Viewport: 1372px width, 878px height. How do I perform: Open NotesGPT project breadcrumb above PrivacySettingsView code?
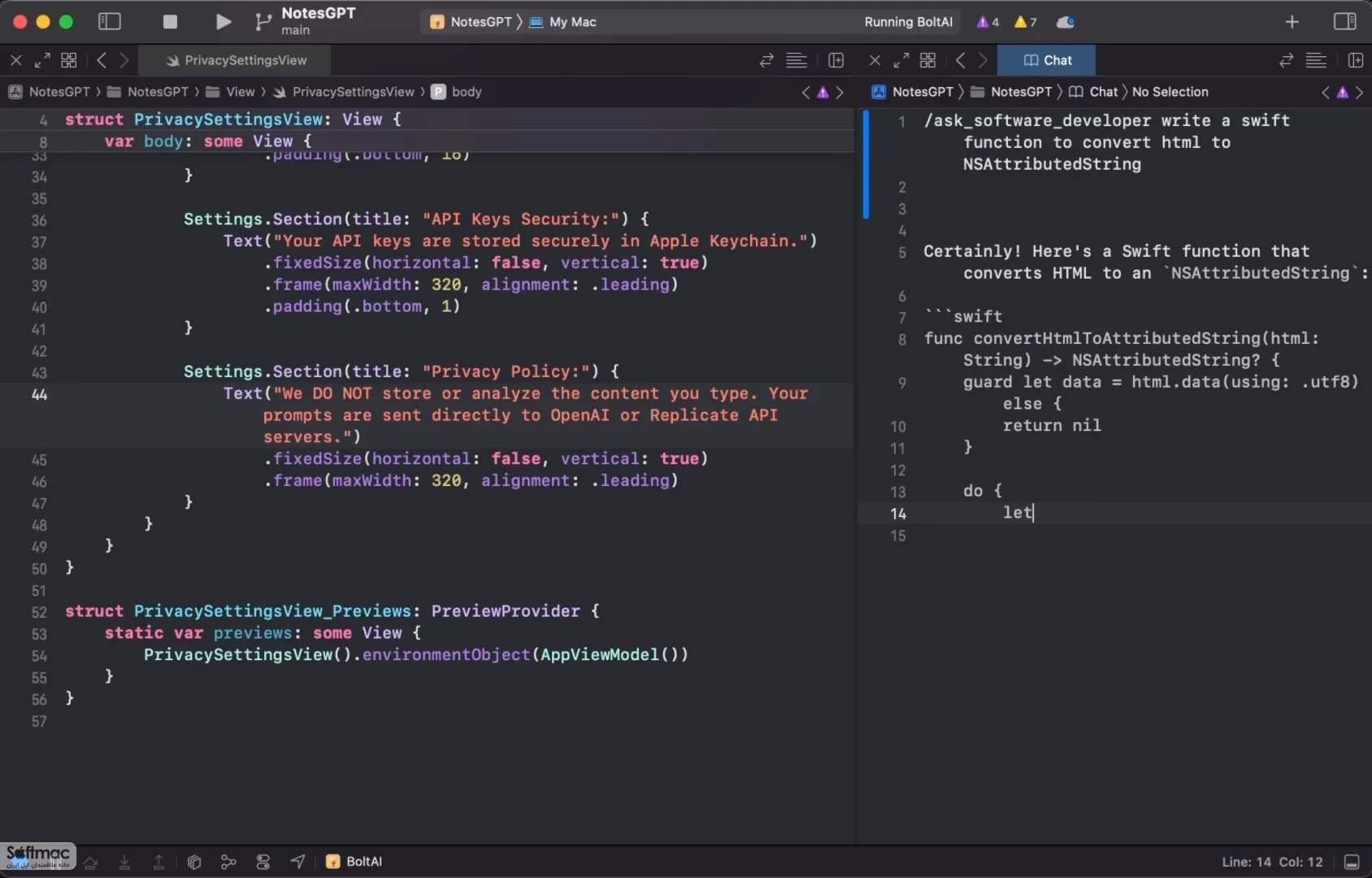pos(50,92)
